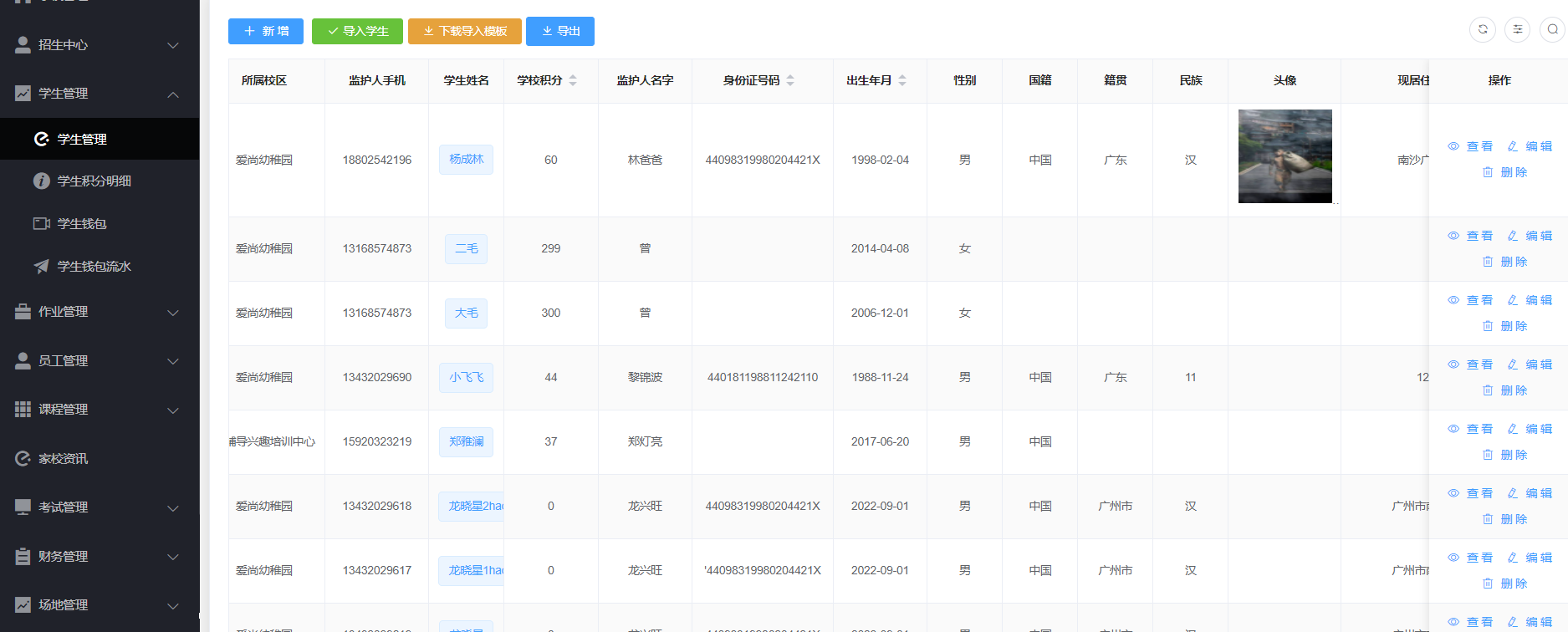Delete the 大毛 student row
Image resolution: width=1568 pixels, height=632 pixels.
pos(1504,326)
